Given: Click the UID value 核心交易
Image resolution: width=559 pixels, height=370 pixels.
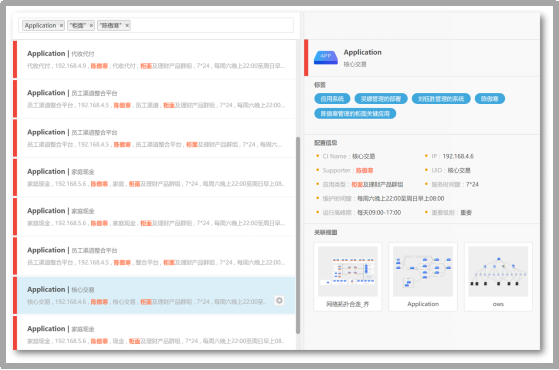Looking at the screenshot, I should coord(459,170).
